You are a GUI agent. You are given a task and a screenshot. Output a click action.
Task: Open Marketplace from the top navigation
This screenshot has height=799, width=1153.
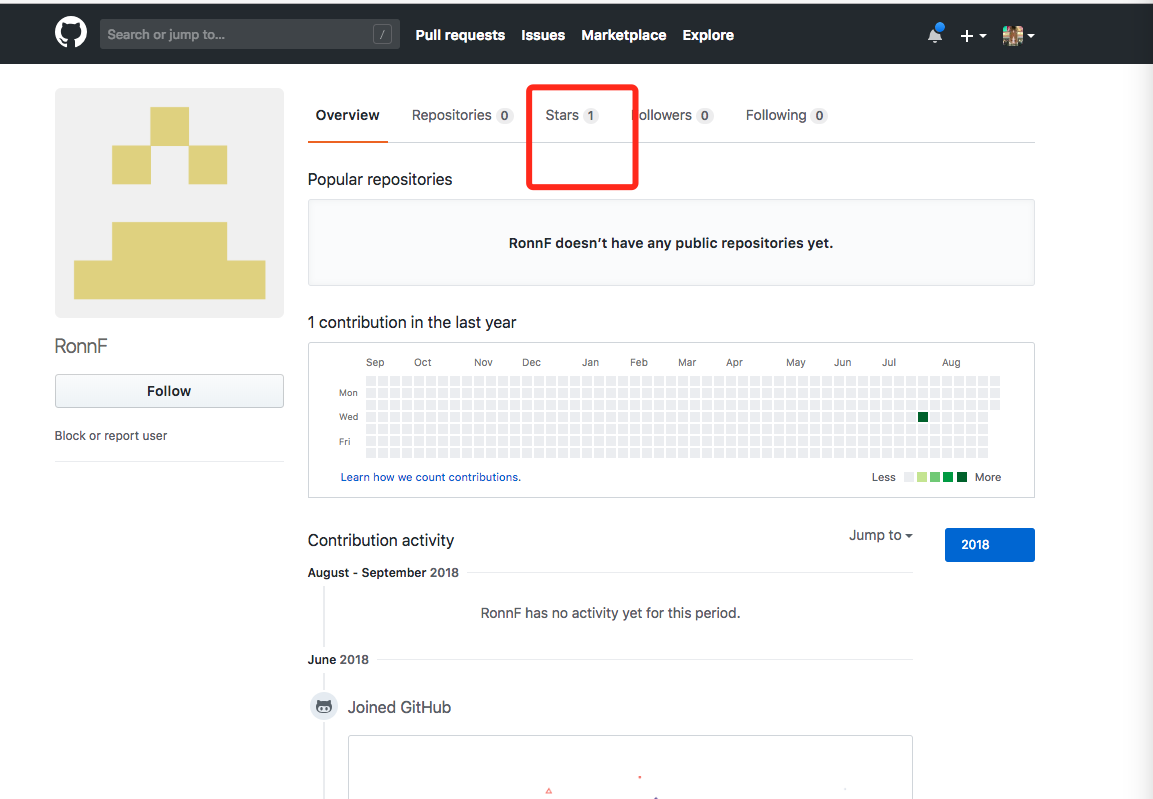coord(623,35)
